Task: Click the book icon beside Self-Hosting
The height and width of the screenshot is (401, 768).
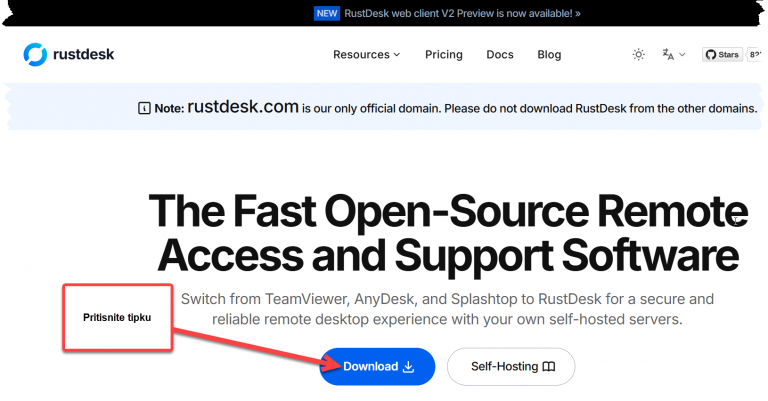Action: pyautogui.click(x=549, y=366)
